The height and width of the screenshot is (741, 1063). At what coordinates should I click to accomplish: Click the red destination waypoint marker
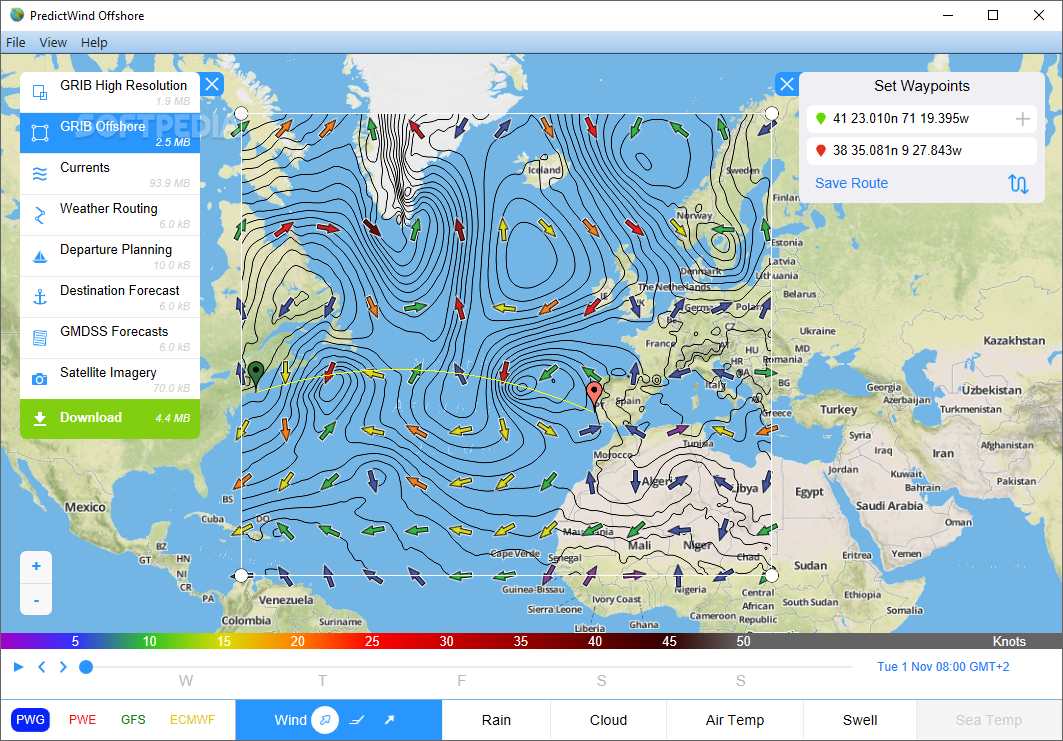(x=594, y=394)
